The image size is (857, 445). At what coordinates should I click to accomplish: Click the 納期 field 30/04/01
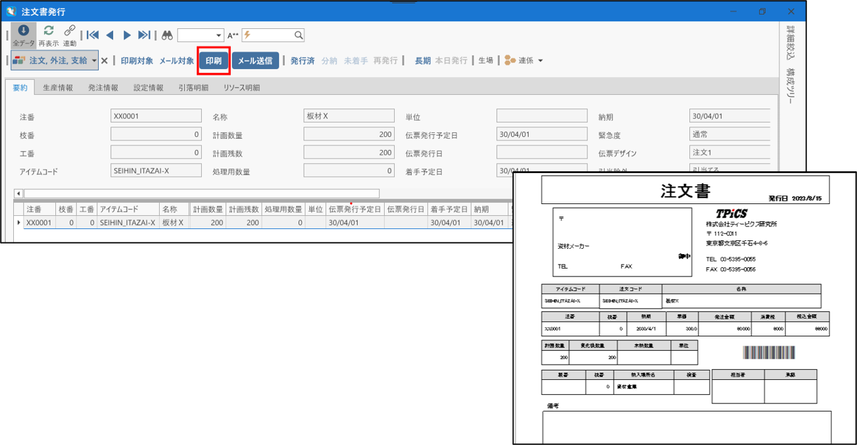[730, 116]
